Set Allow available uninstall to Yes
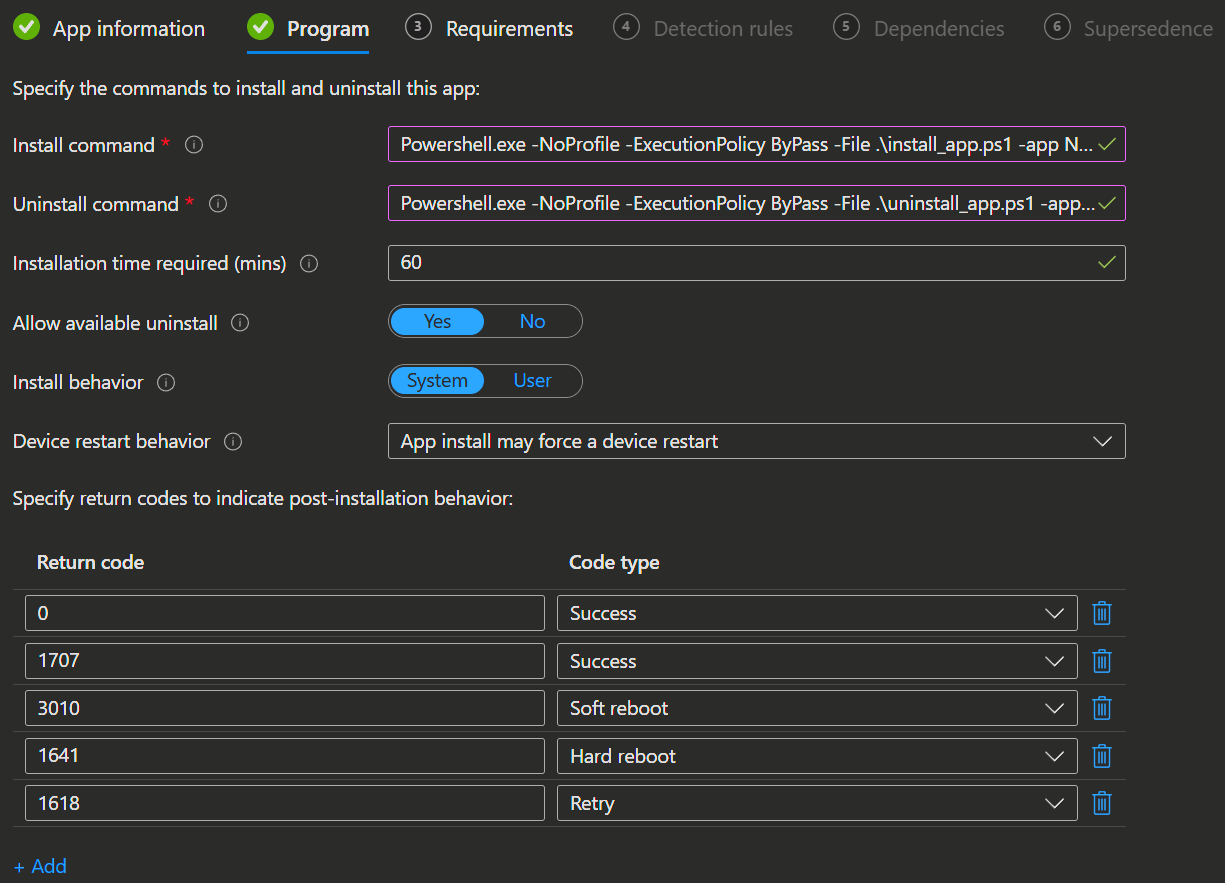Screen dimensions: 1225x883 [x=437, y=321]
